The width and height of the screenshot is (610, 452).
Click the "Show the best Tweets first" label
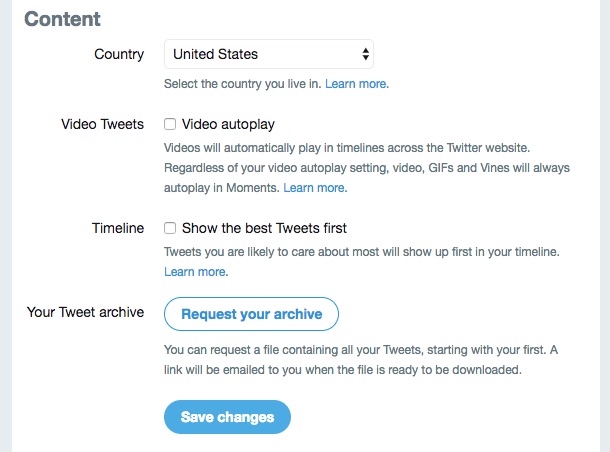point(264,228)
